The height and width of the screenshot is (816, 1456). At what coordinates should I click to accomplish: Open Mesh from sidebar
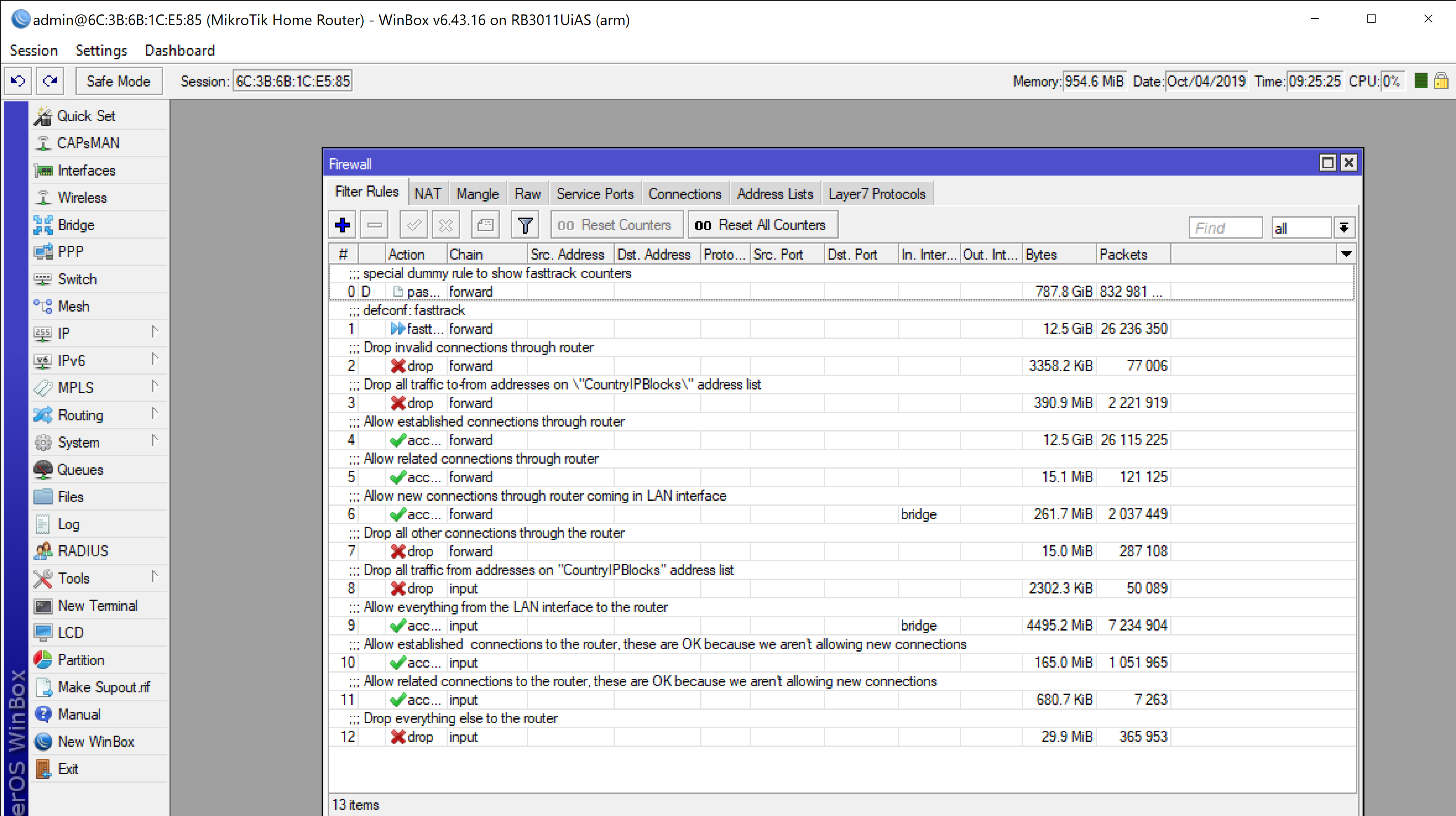(99, 306)
